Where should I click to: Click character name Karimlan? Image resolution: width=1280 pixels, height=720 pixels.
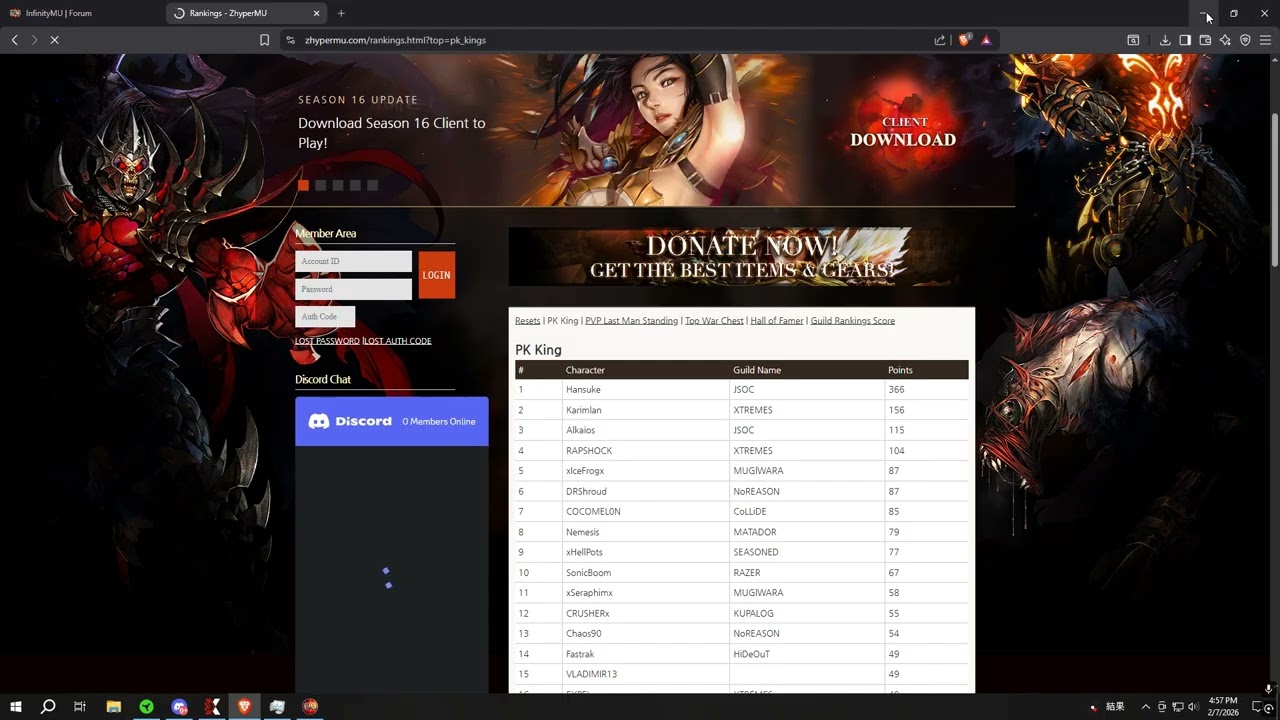click(583, 410)
